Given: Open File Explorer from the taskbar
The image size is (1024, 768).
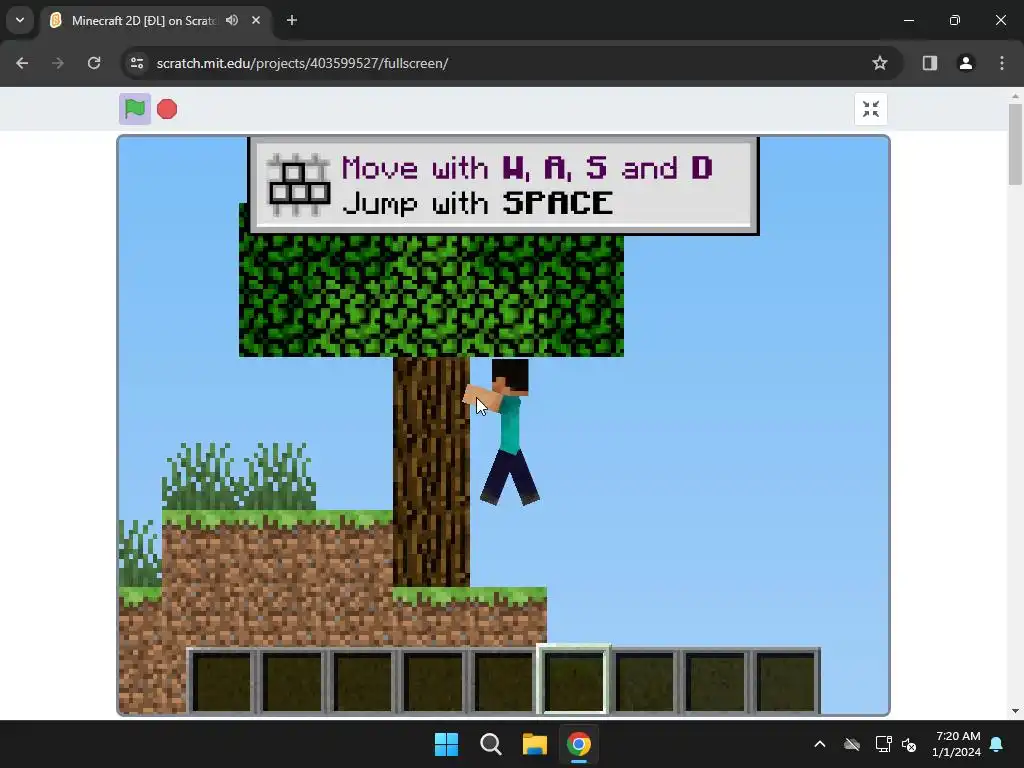Looking at the screenshot, I should tap(535, 744).
